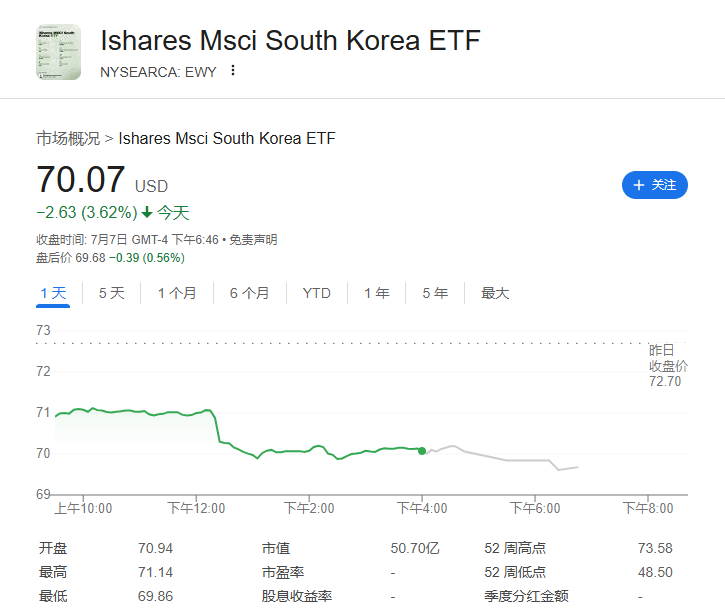This screenshot has width=725, height=614.
Task: Open the 免责声明 disclaimer link
Action: tap(252, 240)
